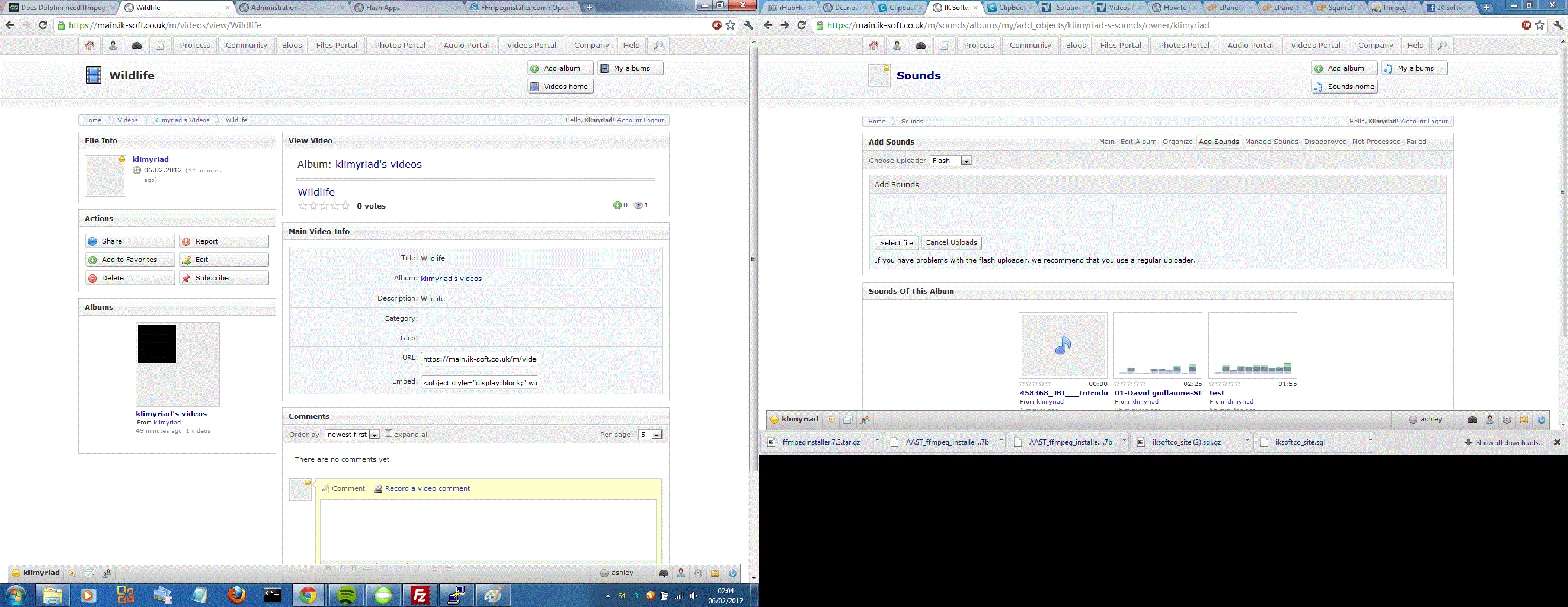Click the red Report icon in Actions

pyautogui.click(x=186, y=242)
